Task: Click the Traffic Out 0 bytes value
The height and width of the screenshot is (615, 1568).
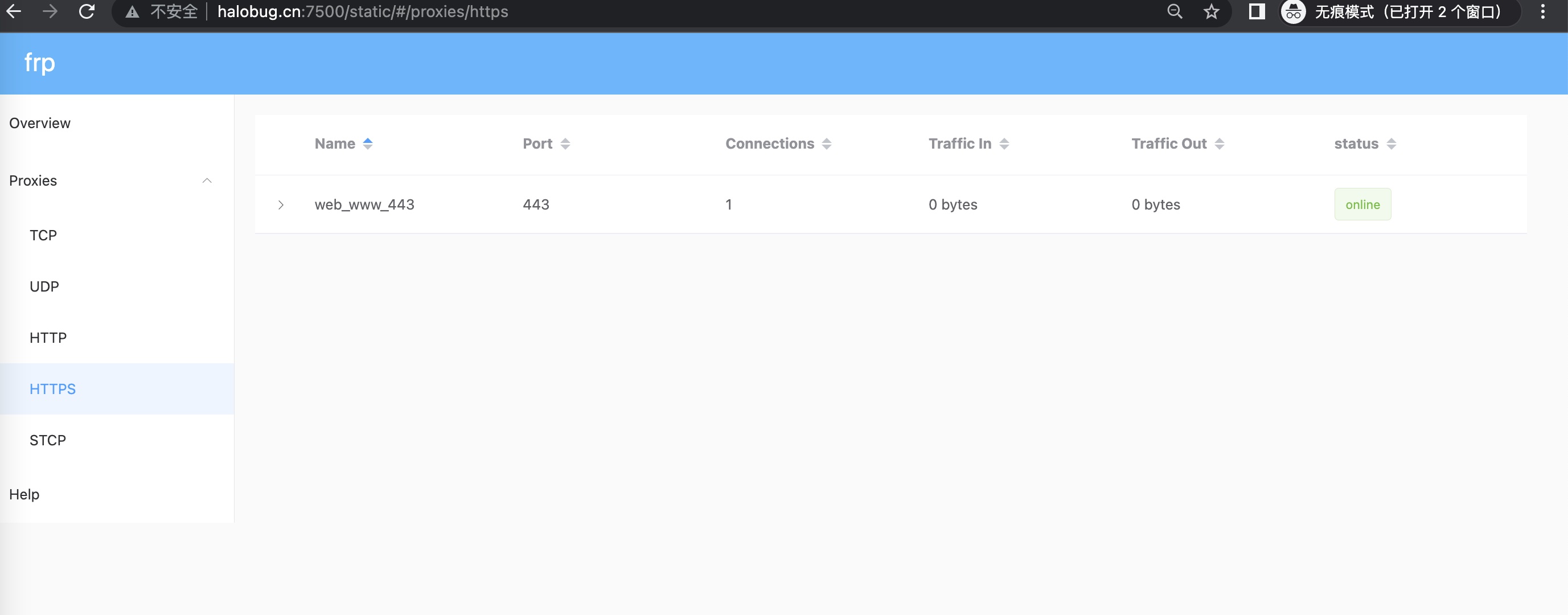Action: pyautogui.click(x=1155, y=204)
